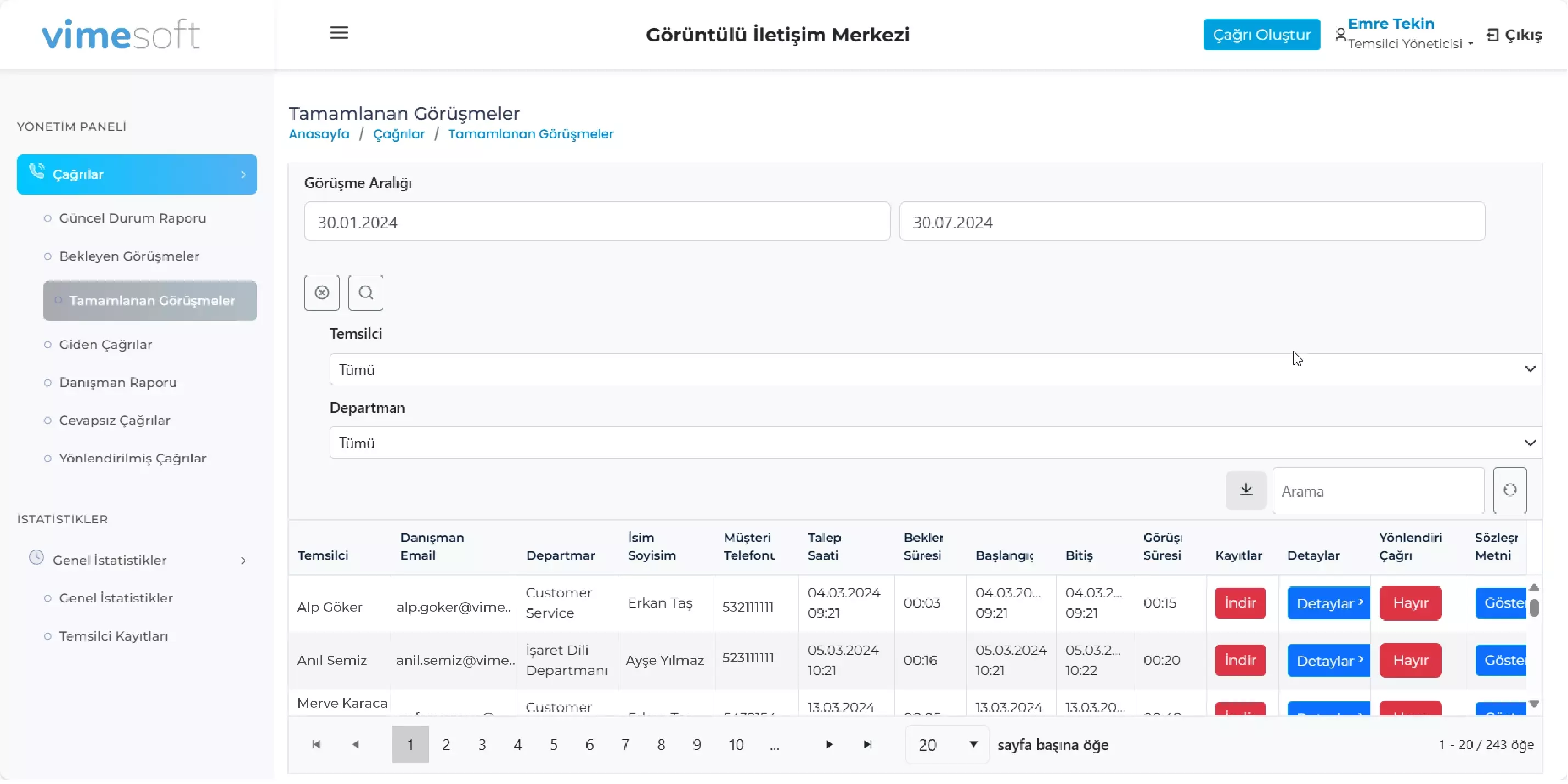Select Tamamlanan Görüşmeler menu item

click(150, 301)
